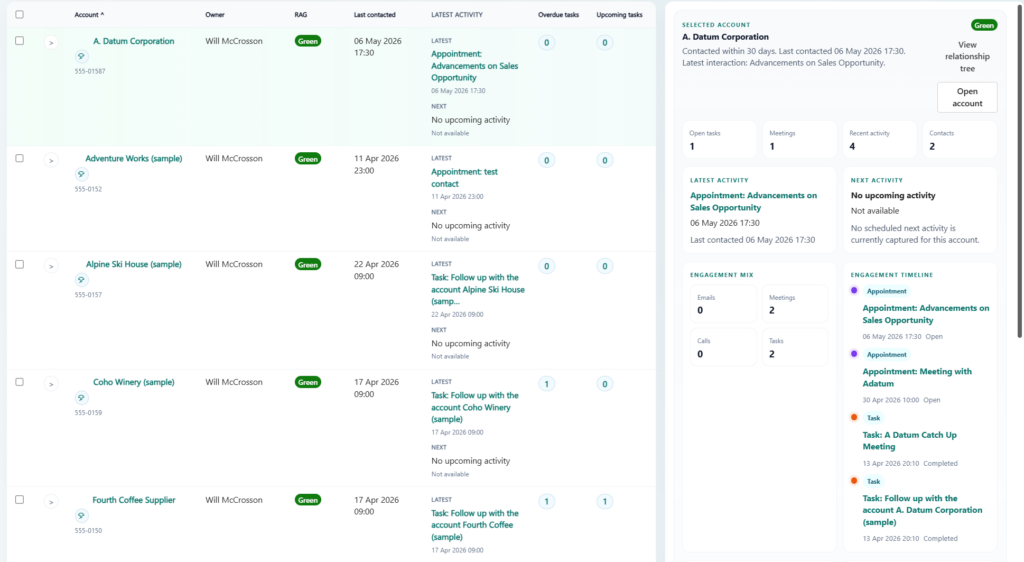The height and width of the screenshot is (562, 1024).
Task: Click the round icon under Alpine Ski House (sample)
Action: [81, 280]
